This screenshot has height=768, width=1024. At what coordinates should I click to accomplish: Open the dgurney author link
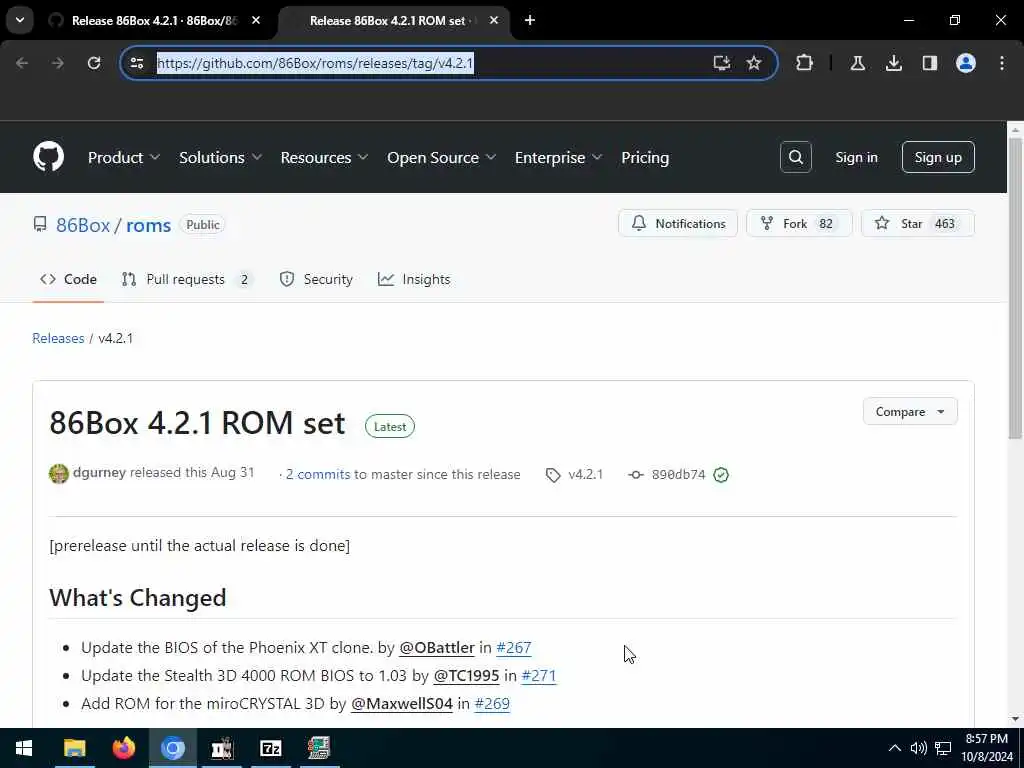coord(99,472)
